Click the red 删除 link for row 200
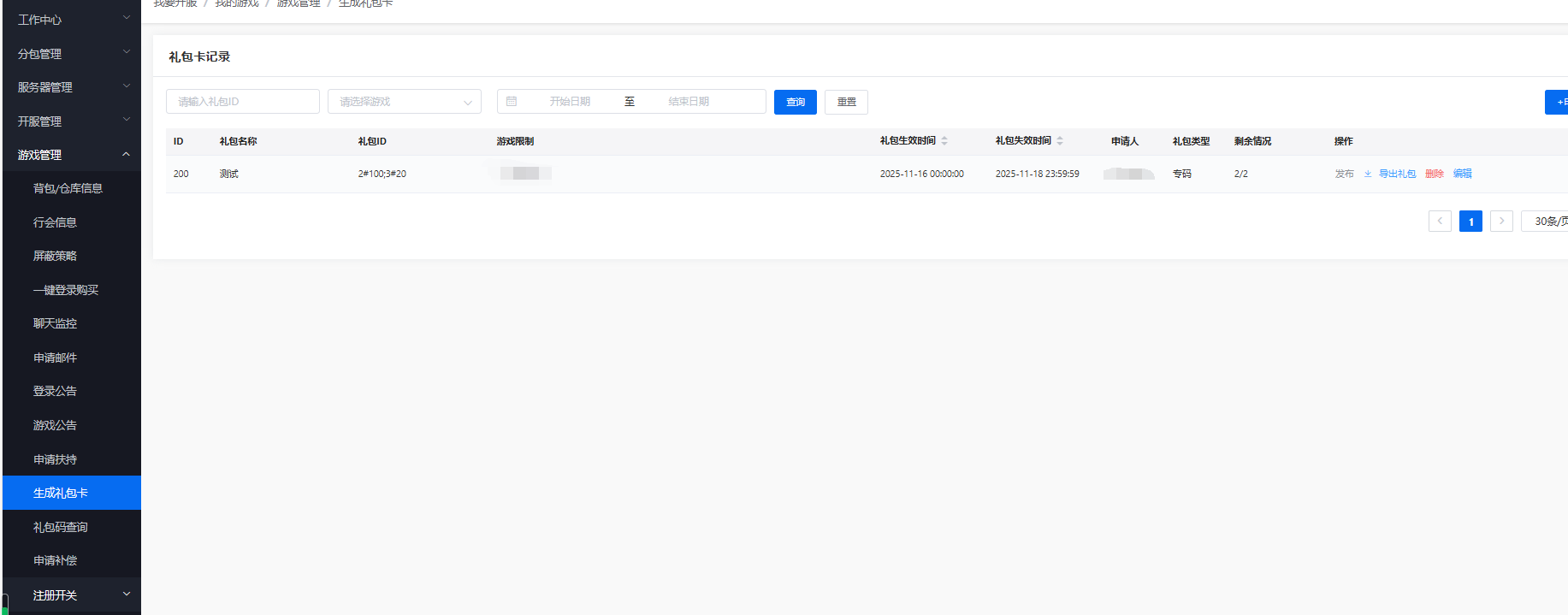 (x=1435, y=174)
